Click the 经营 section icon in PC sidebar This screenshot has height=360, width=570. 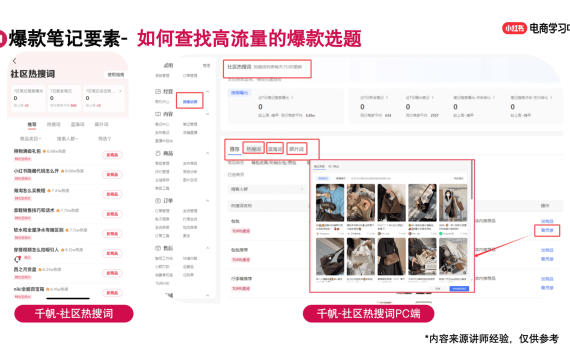click(158, 91)
